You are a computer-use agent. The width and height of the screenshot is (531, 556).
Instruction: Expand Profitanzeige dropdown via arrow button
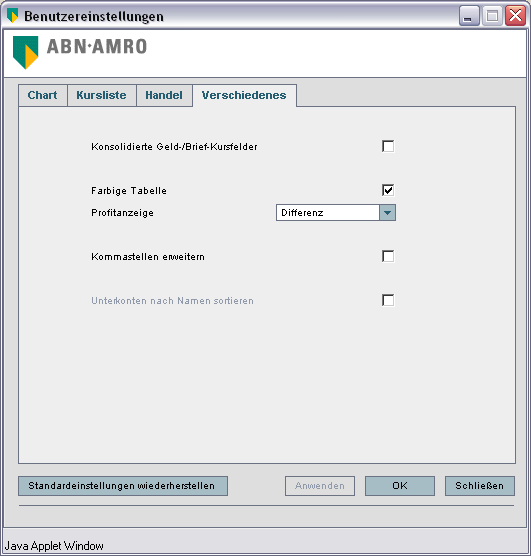(x=387, y=213)
